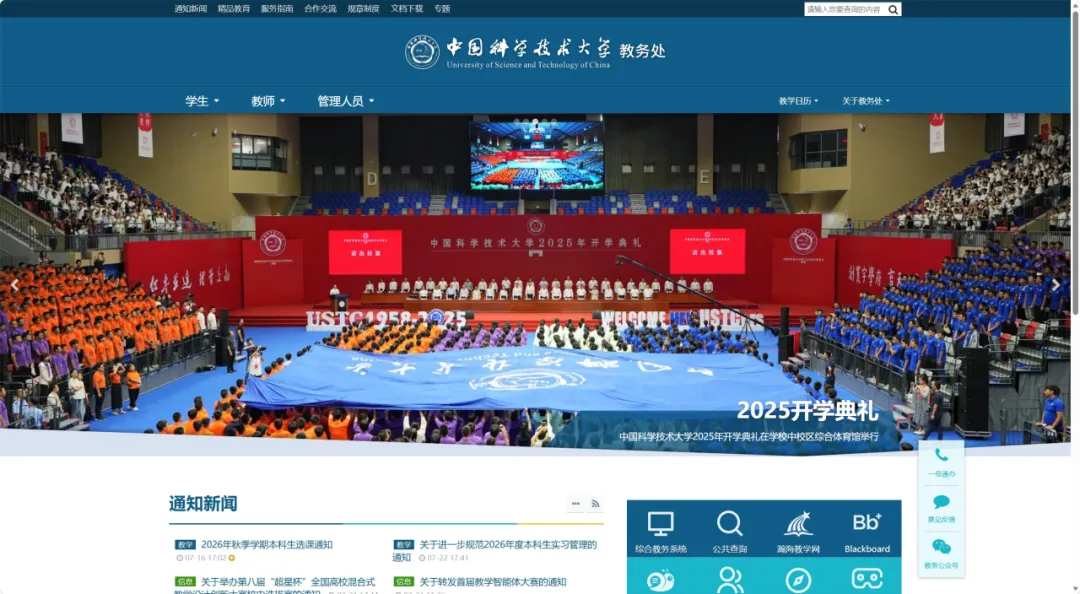The height and width of the screenshot is (594, 1080).
Task: Show previous carousel slide with left arrow
Action: coord(14,285)
